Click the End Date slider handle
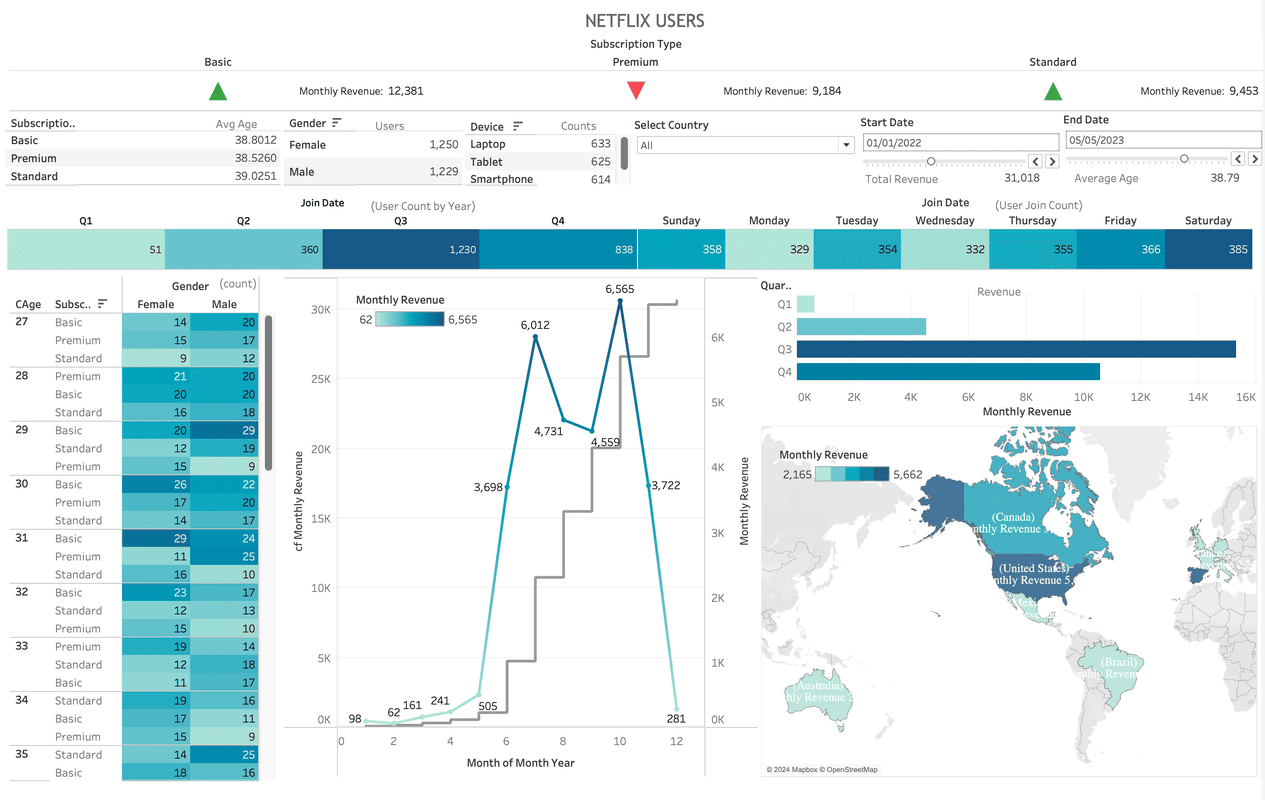The image size is (1265, 800). pyautogui.click(x=1184, y=158)
